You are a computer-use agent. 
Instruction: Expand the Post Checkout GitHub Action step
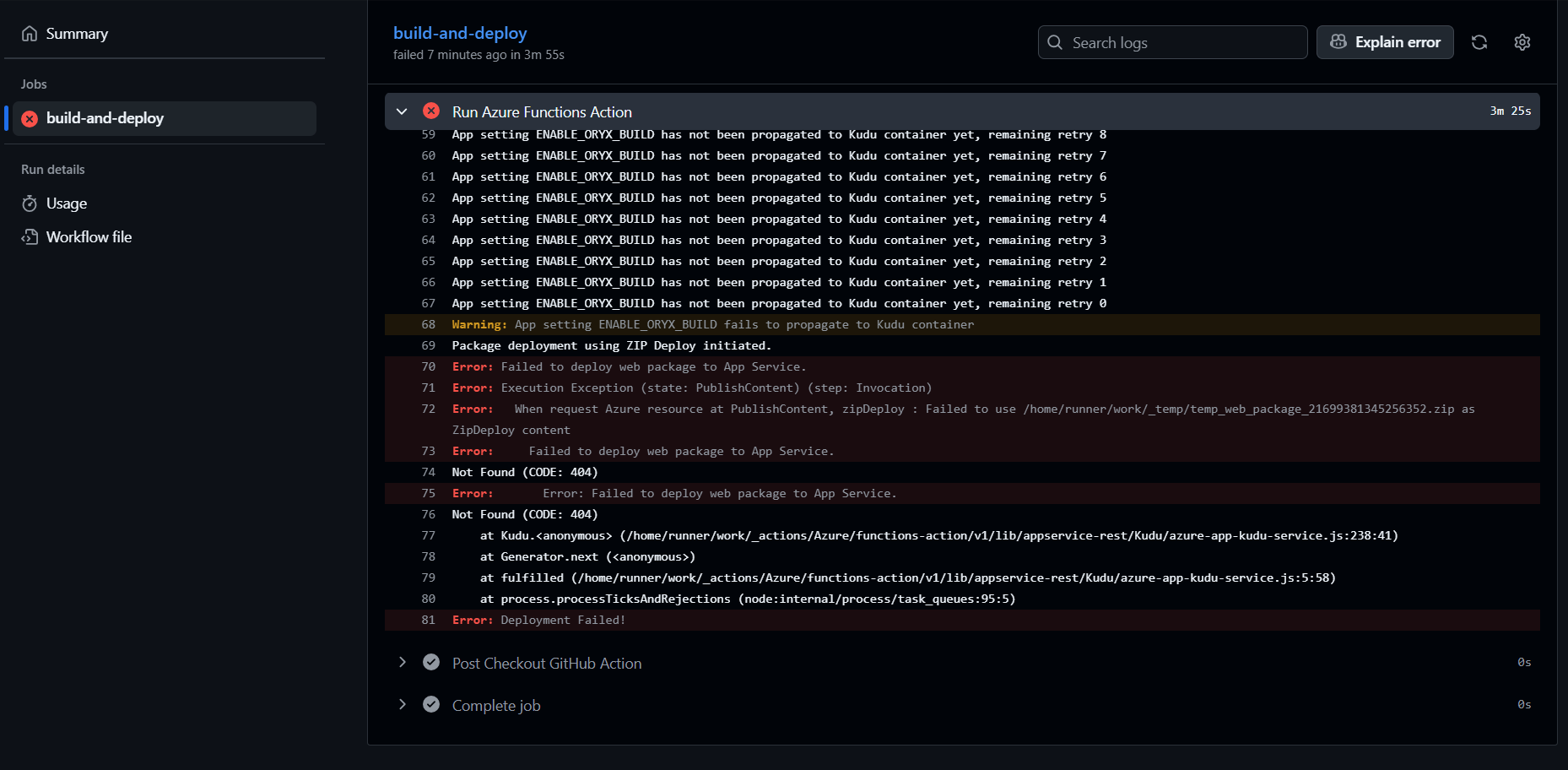tap(402, 662)
